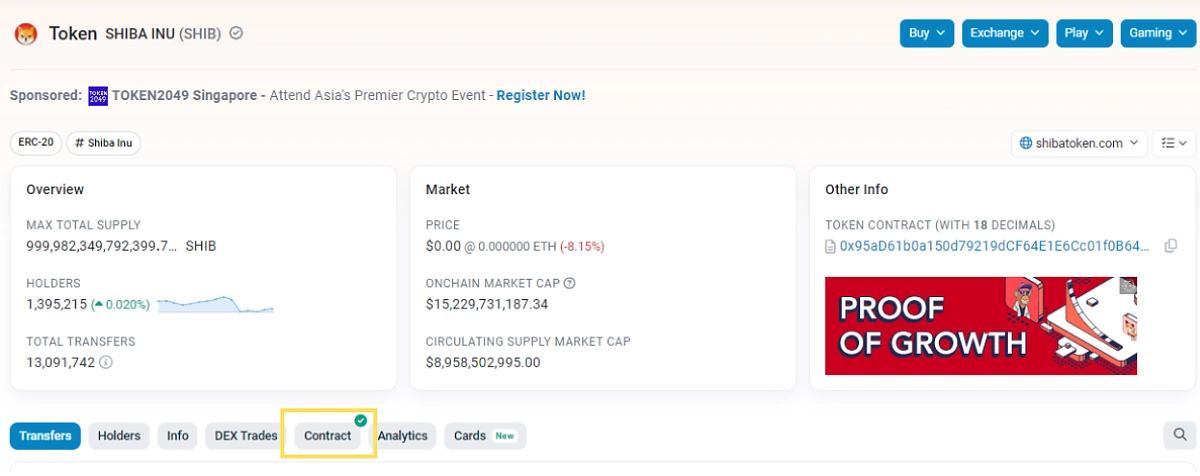Click the total transfers value 13,091,742
1200x476 pixels.
60,362
